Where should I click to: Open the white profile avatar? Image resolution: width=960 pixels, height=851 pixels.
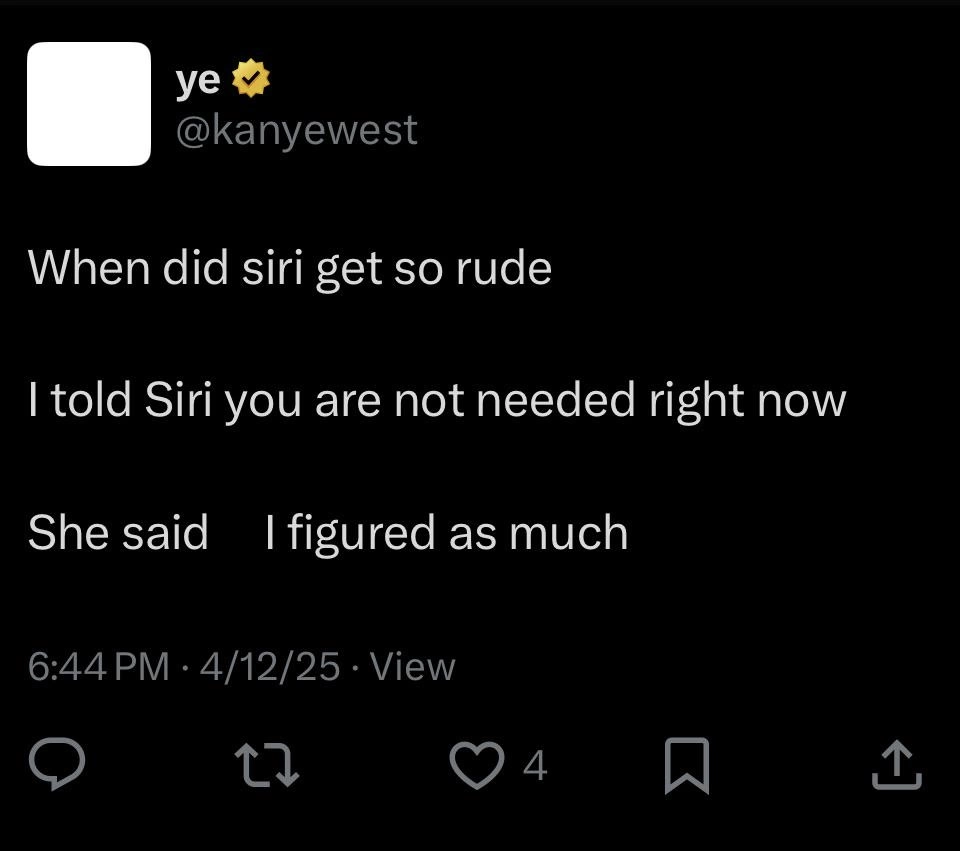click(89, 103)
